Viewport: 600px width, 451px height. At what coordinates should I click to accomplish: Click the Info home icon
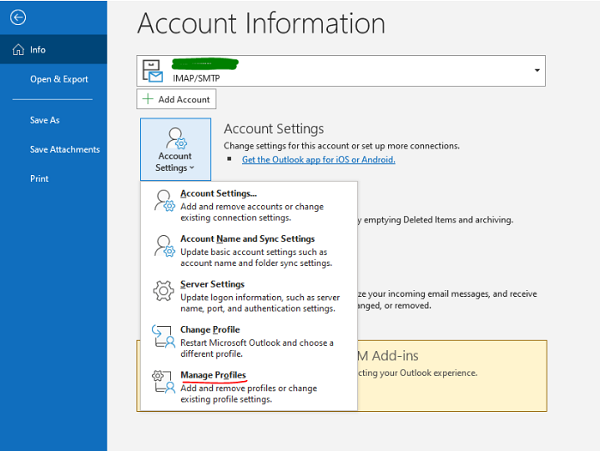coord(18,49)
